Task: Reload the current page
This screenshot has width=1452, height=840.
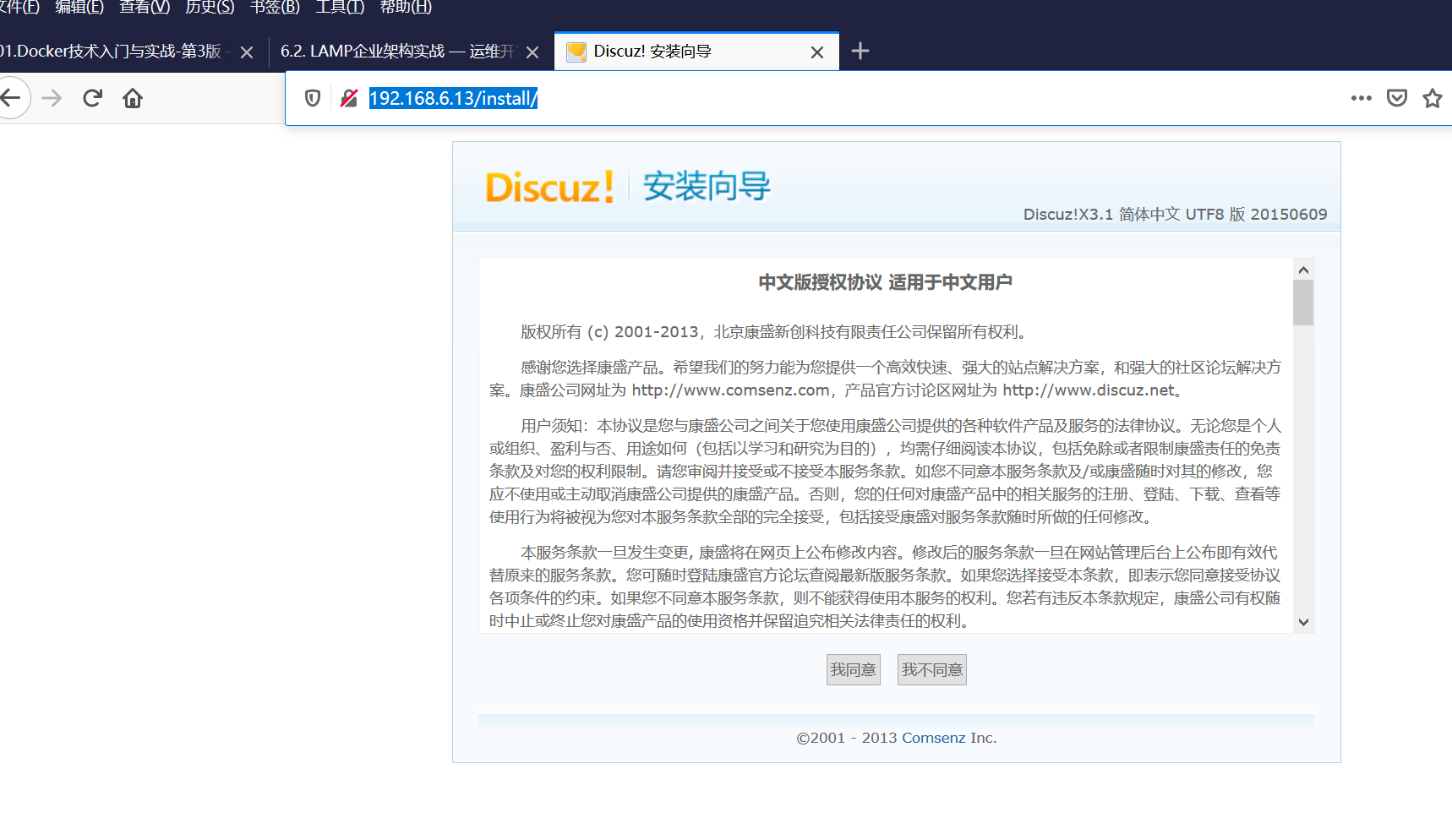Action: coord(92,98)
